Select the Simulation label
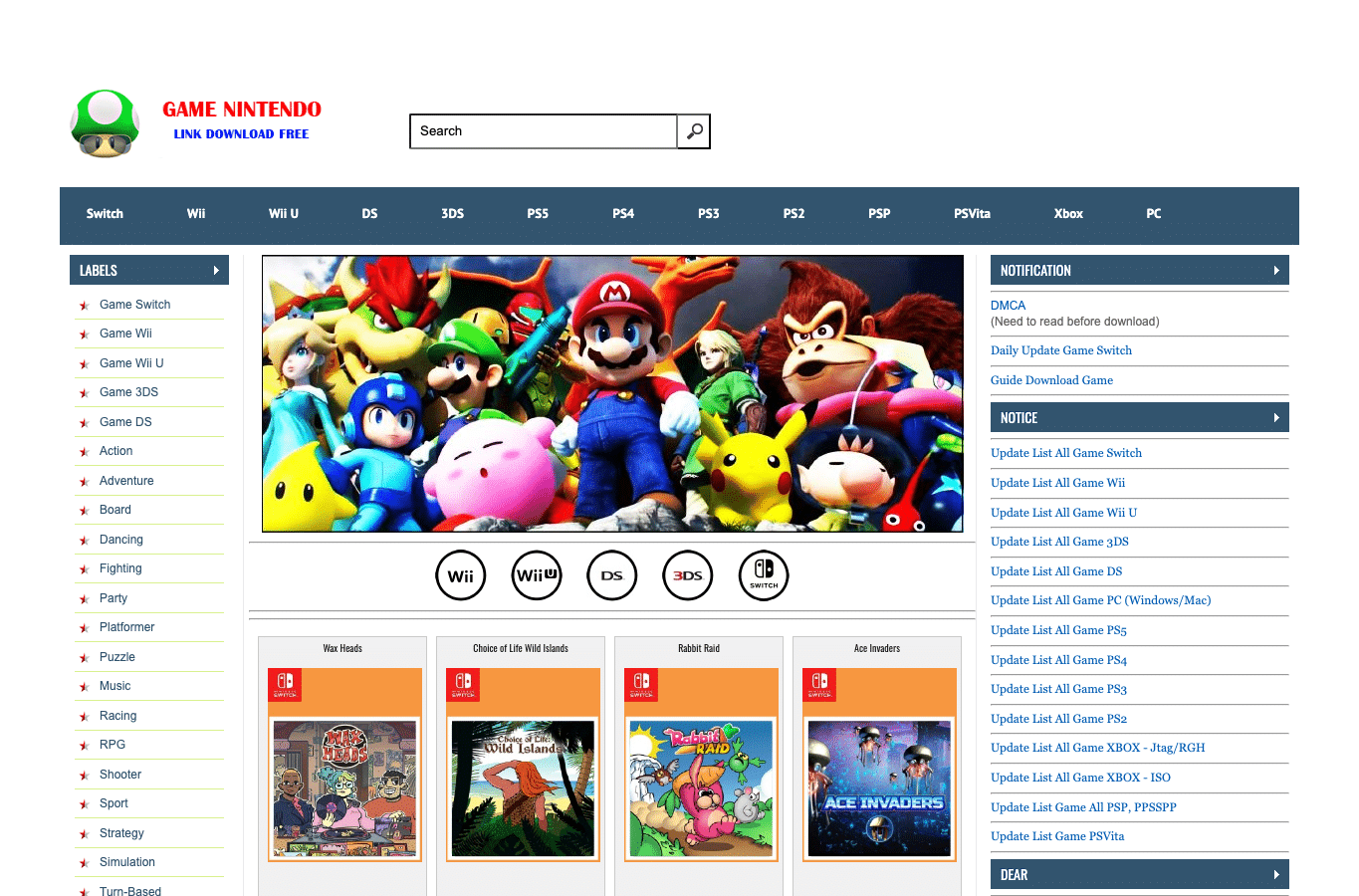The width and height of the screenshot is (1359, 896). (127, 862)
